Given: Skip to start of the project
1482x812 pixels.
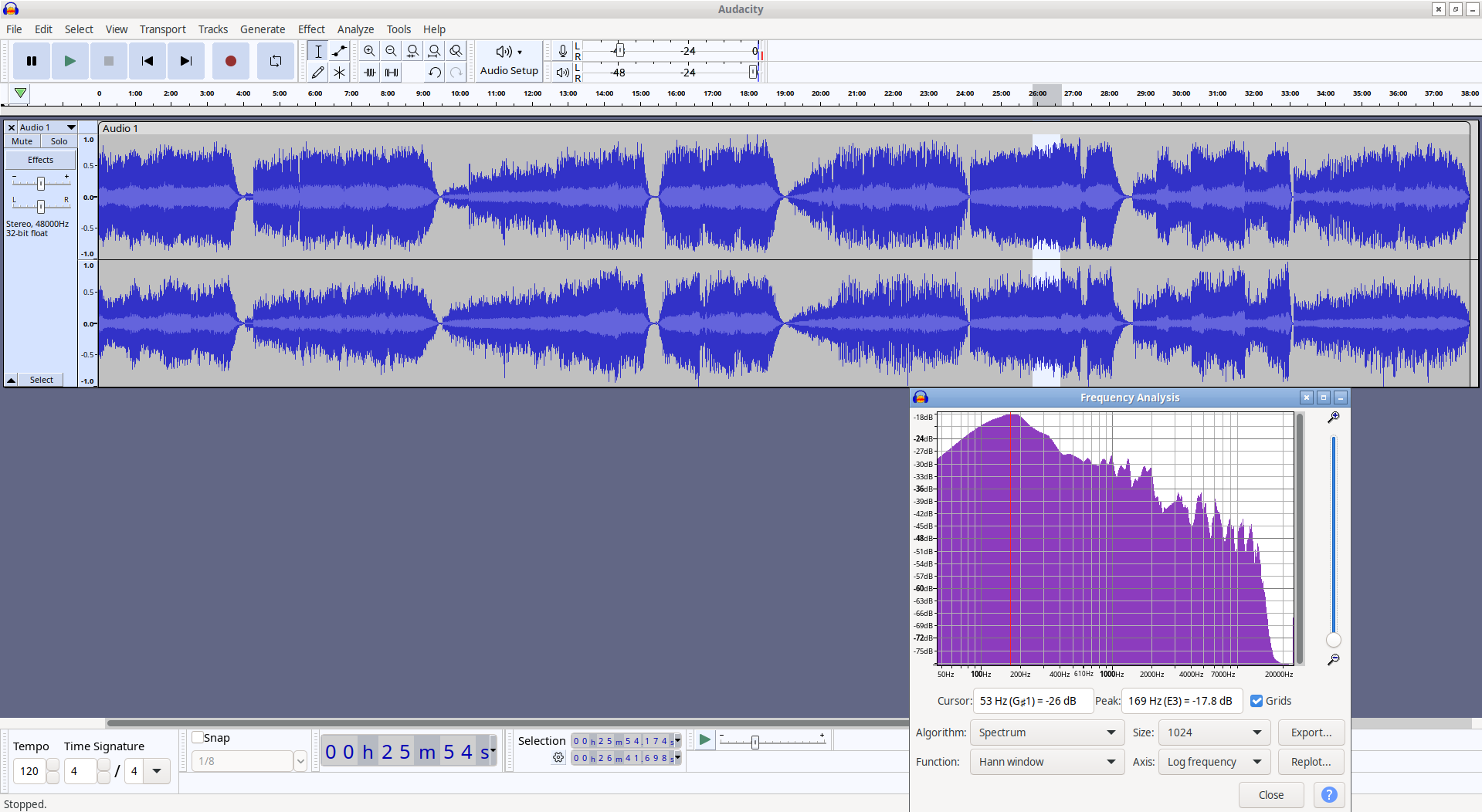Looking at the screenshot, I should pos(148,61).
